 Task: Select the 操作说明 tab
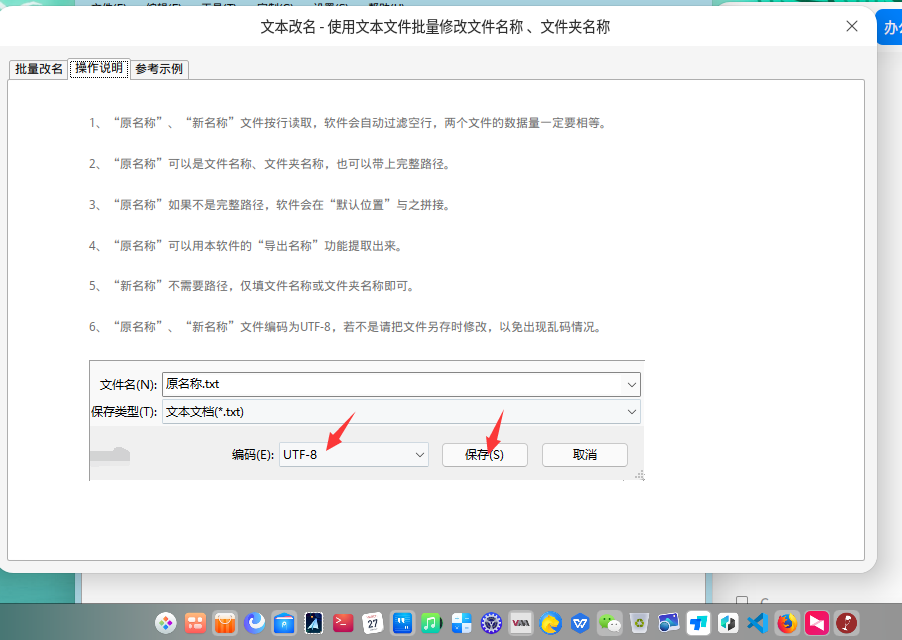(99, 68)
